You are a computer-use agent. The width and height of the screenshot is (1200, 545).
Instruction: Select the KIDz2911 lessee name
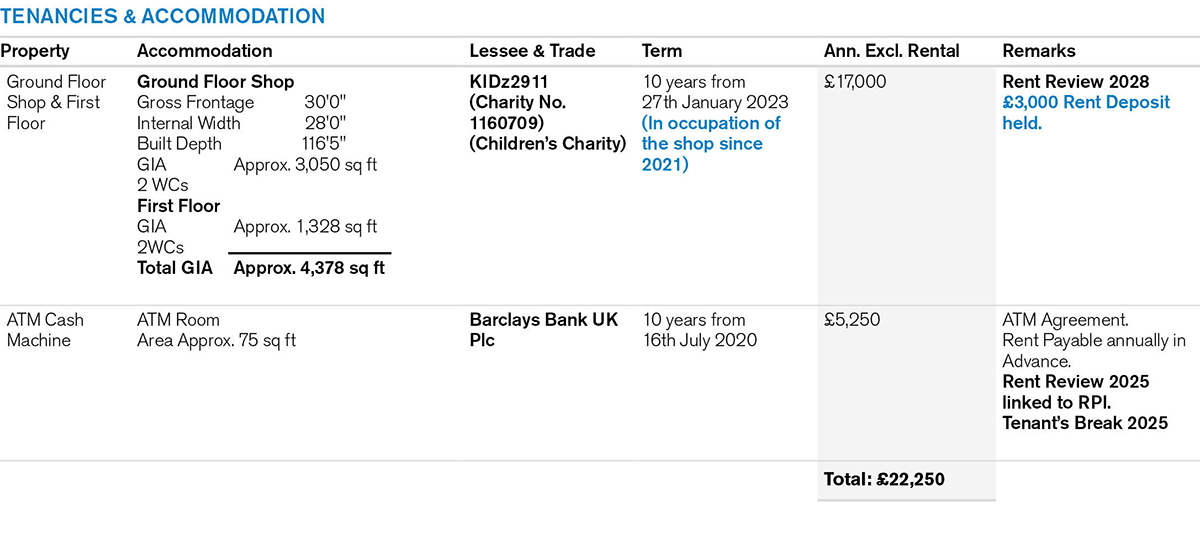(513, 82)
